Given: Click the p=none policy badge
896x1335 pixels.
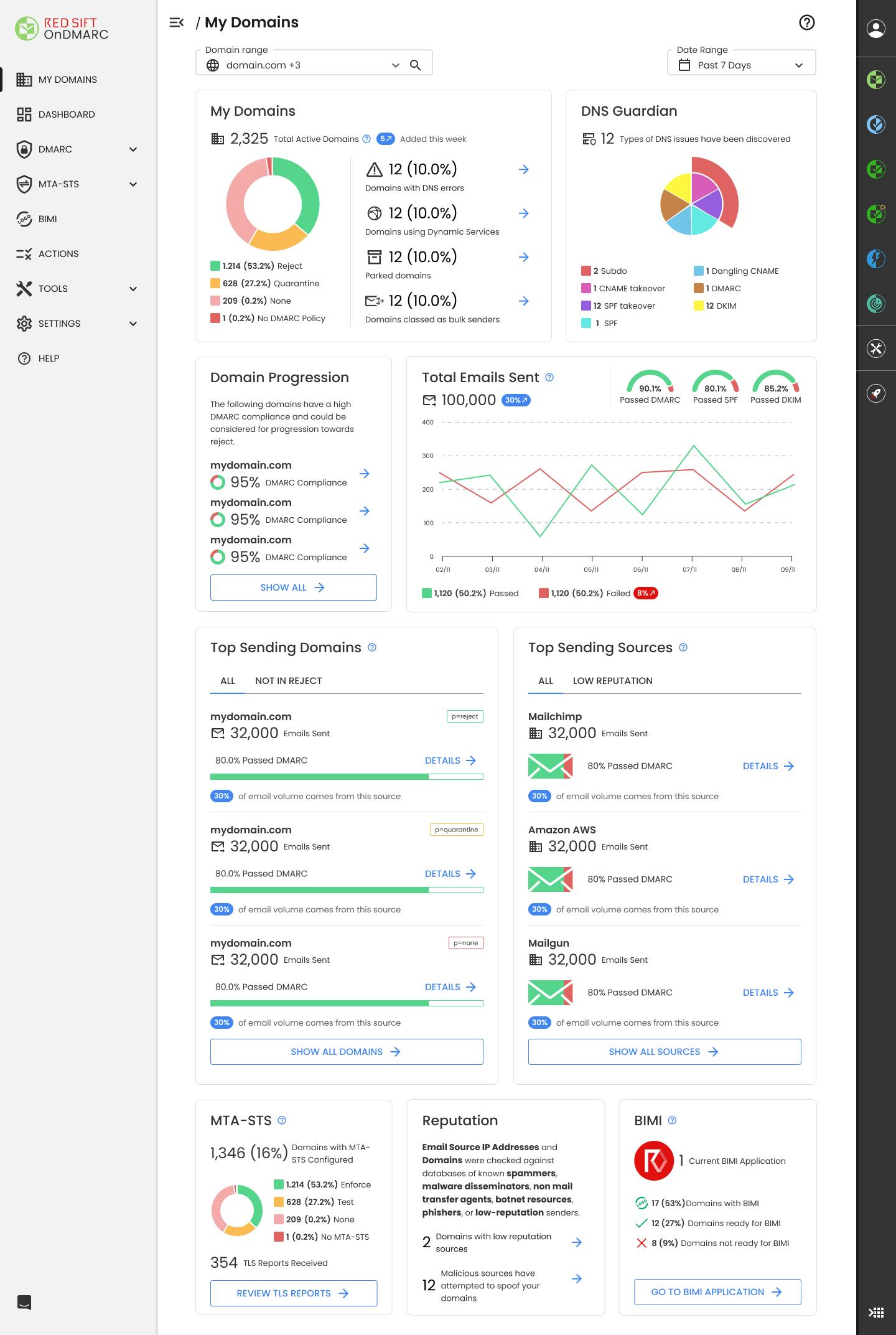Looking at the screenshot, I should click(x=466, y=943).
